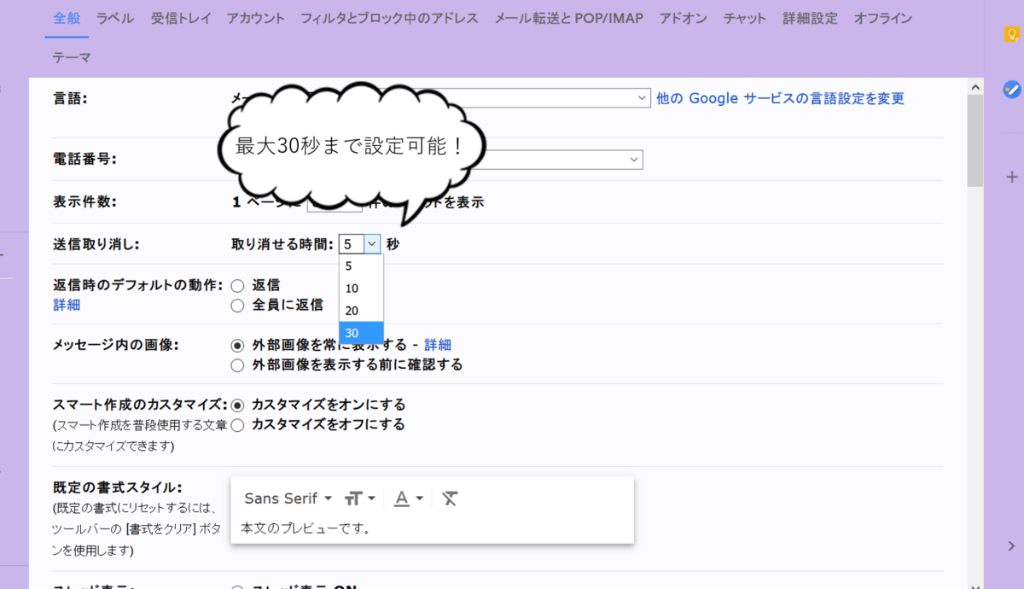Choose 5 seconds in the dropdown list
Viewport: 1024px width, 589px height.
[360, 266]
